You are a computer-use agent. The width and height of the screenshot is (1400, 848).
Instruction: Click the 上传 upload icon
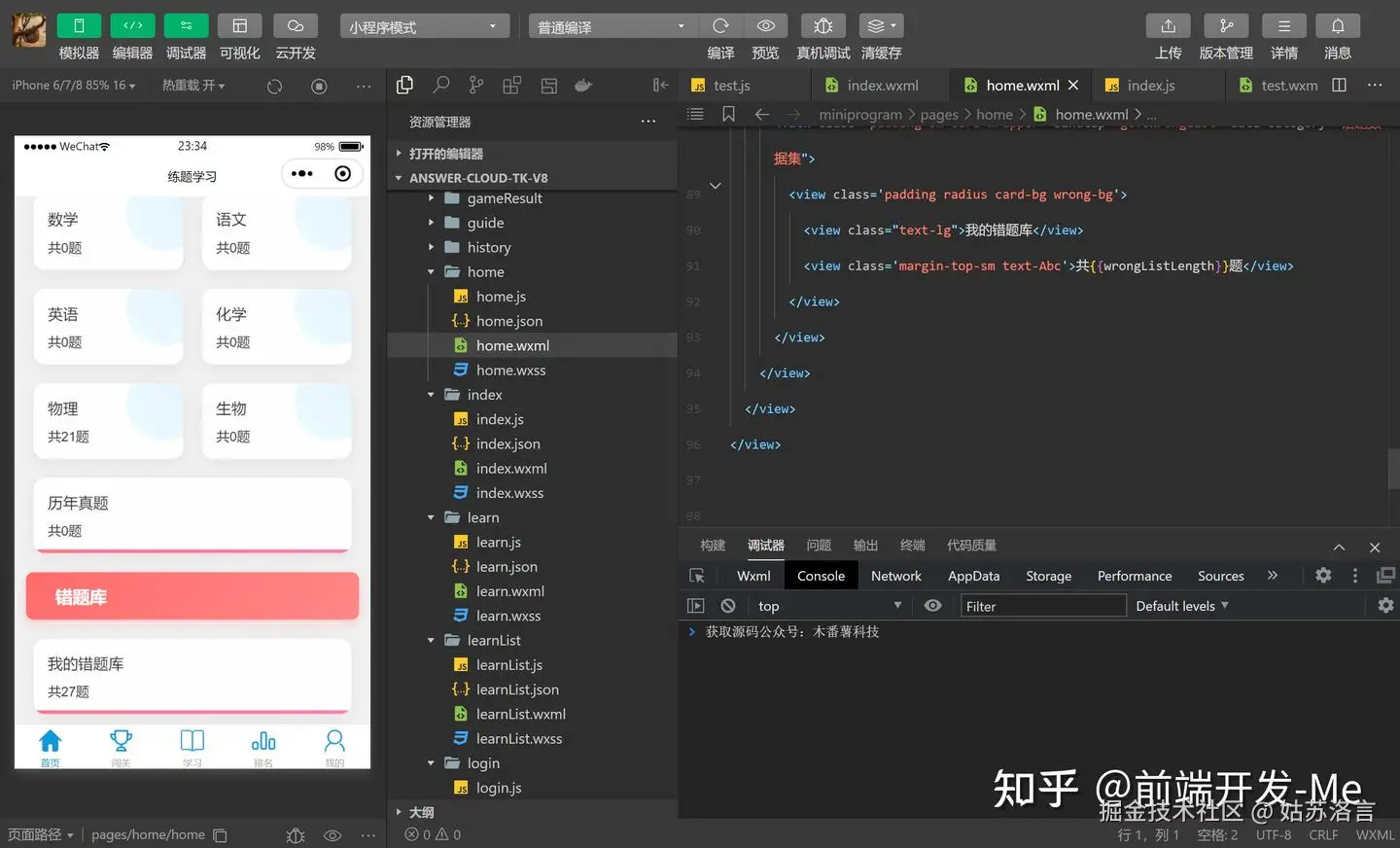click(1169, 26)
